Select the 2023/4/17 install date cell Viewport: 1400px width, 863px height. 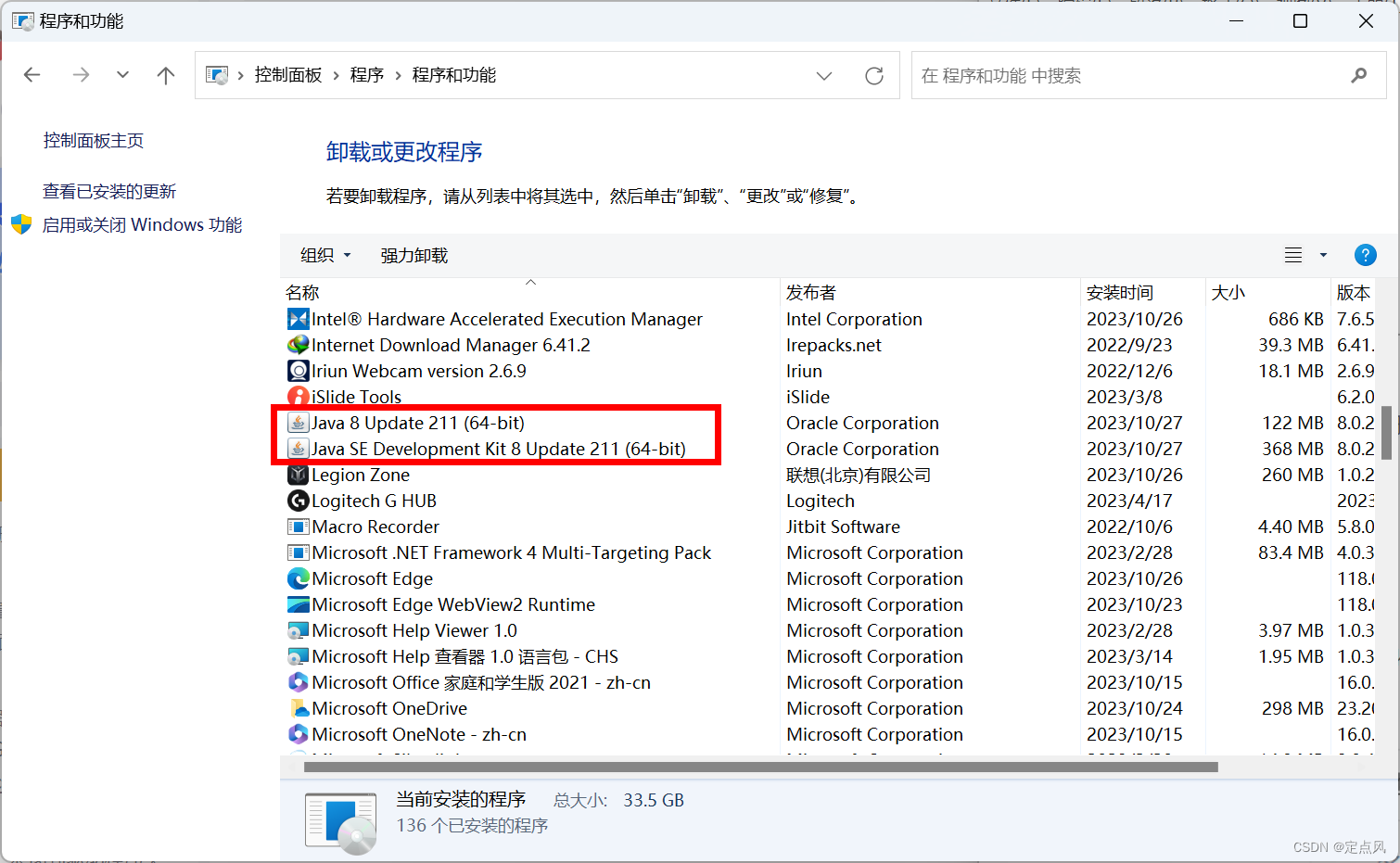tap(1129, 501)
